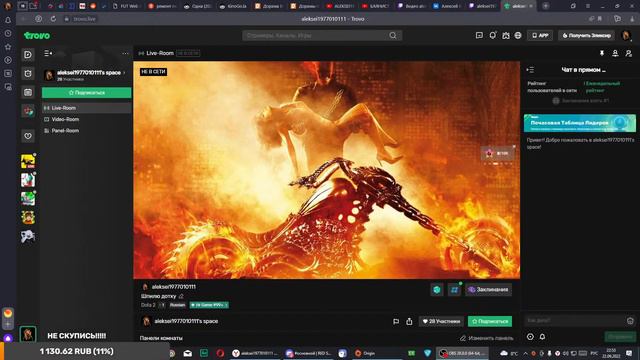Open the taskbar clock and date
Image resolution: width=640 pixels, height=360 pixels.
[x=611, y=353]
